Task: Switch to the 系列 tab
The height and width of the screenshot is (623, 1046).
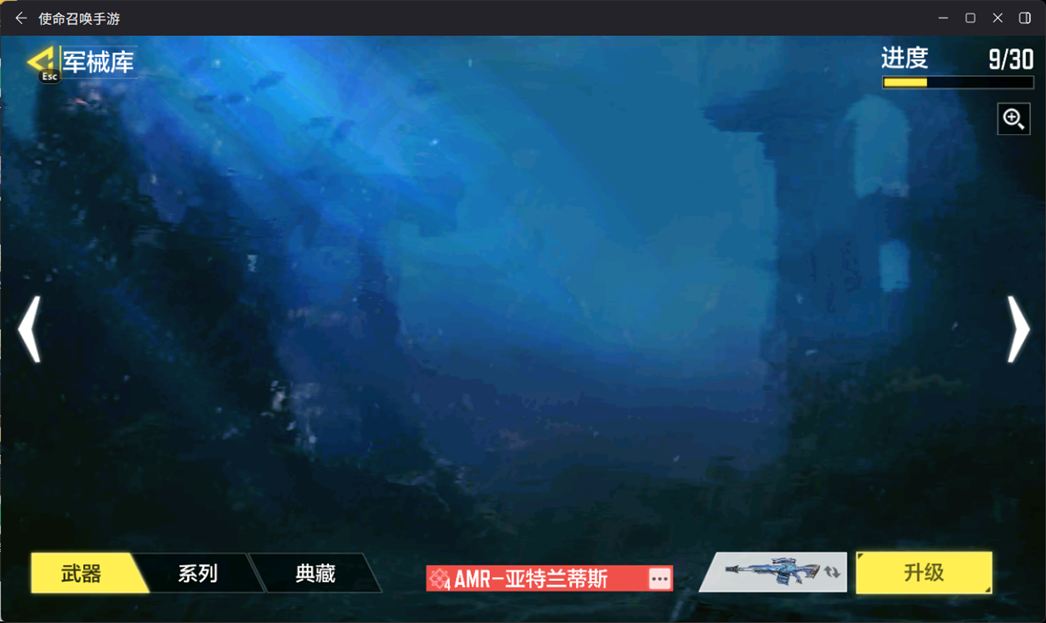Action: click(197, 573)
